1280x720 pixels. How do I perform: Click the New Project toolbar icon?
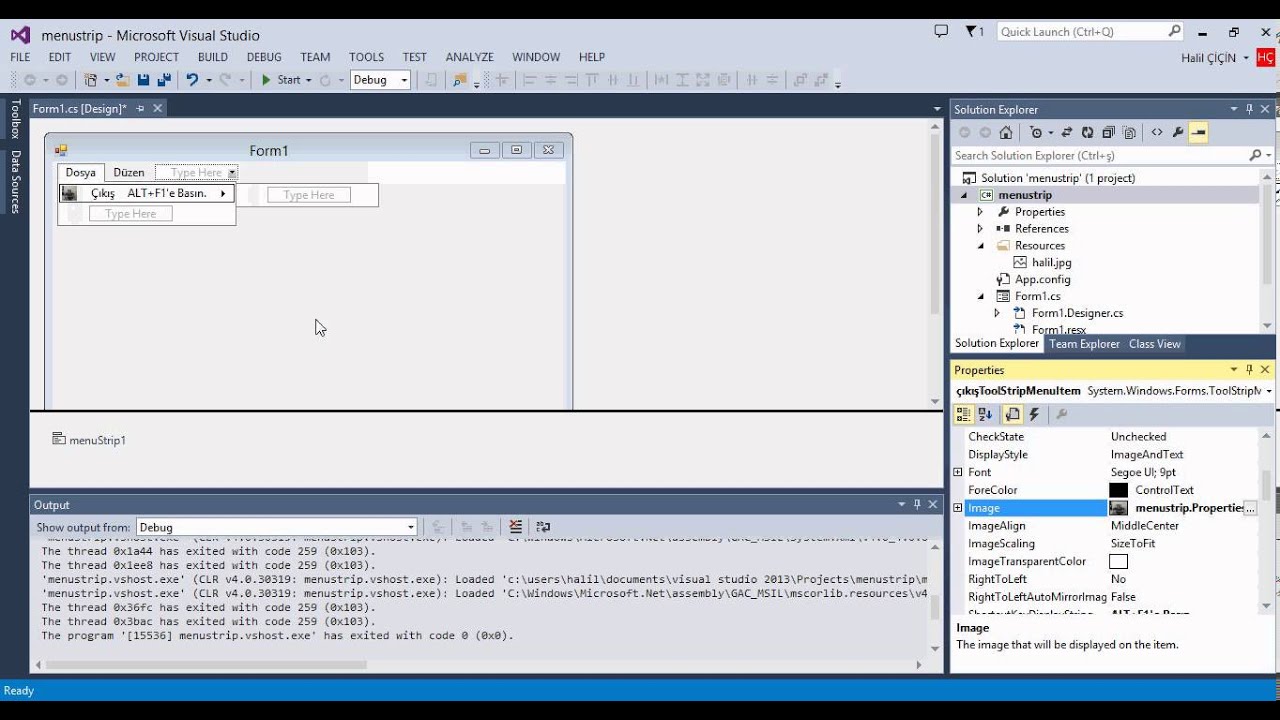click(x=91, y=80)
